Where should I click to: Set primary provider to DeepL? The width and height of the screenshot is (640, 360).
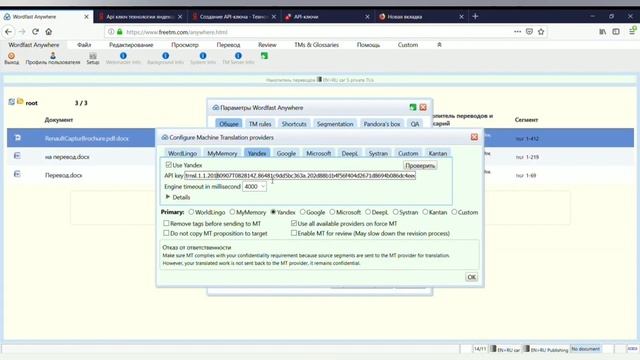click(368, 212)
